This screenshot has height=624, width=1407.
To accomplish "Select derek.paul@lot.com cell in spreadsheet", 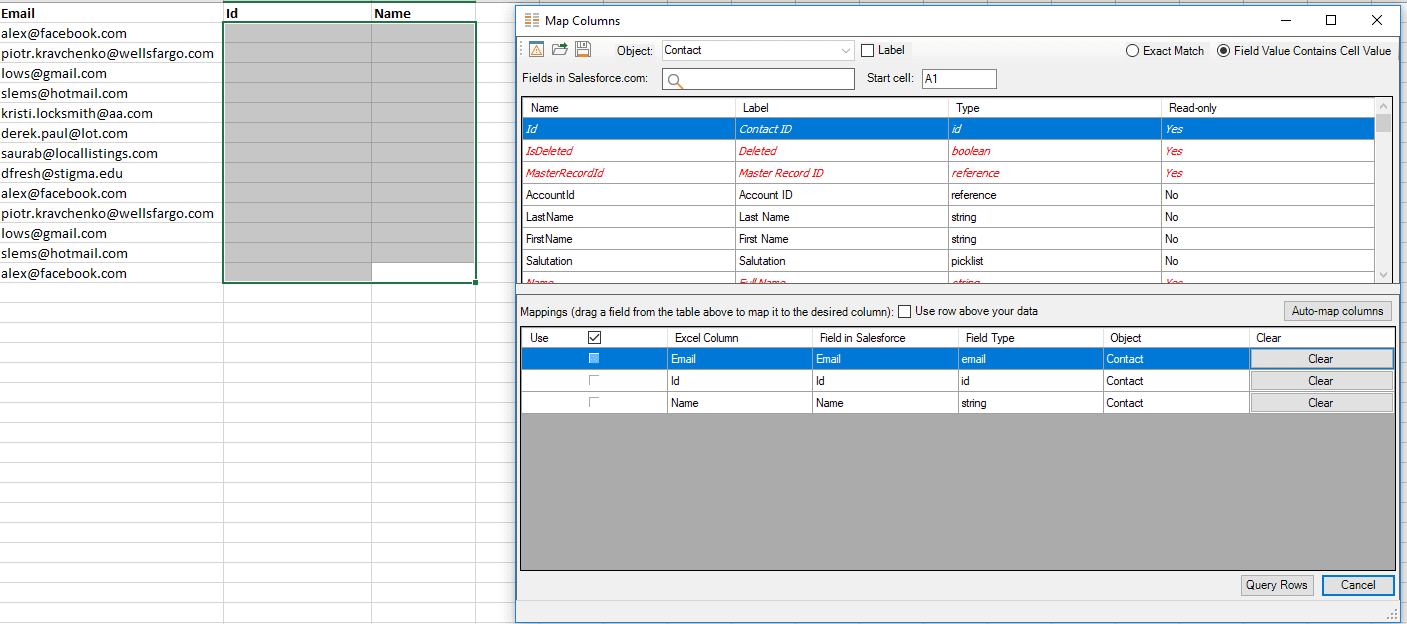I will (x=111, y=133).
